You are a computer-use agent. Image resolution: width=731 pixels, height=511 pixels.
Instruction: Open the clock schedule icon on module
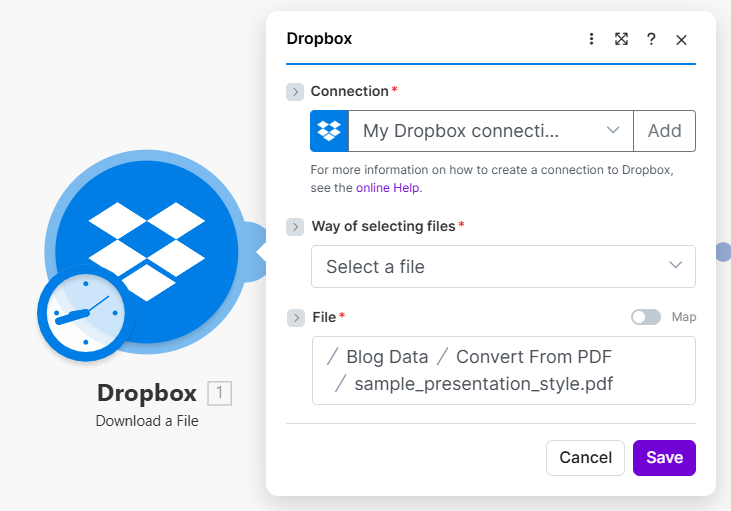pos(85,314)
